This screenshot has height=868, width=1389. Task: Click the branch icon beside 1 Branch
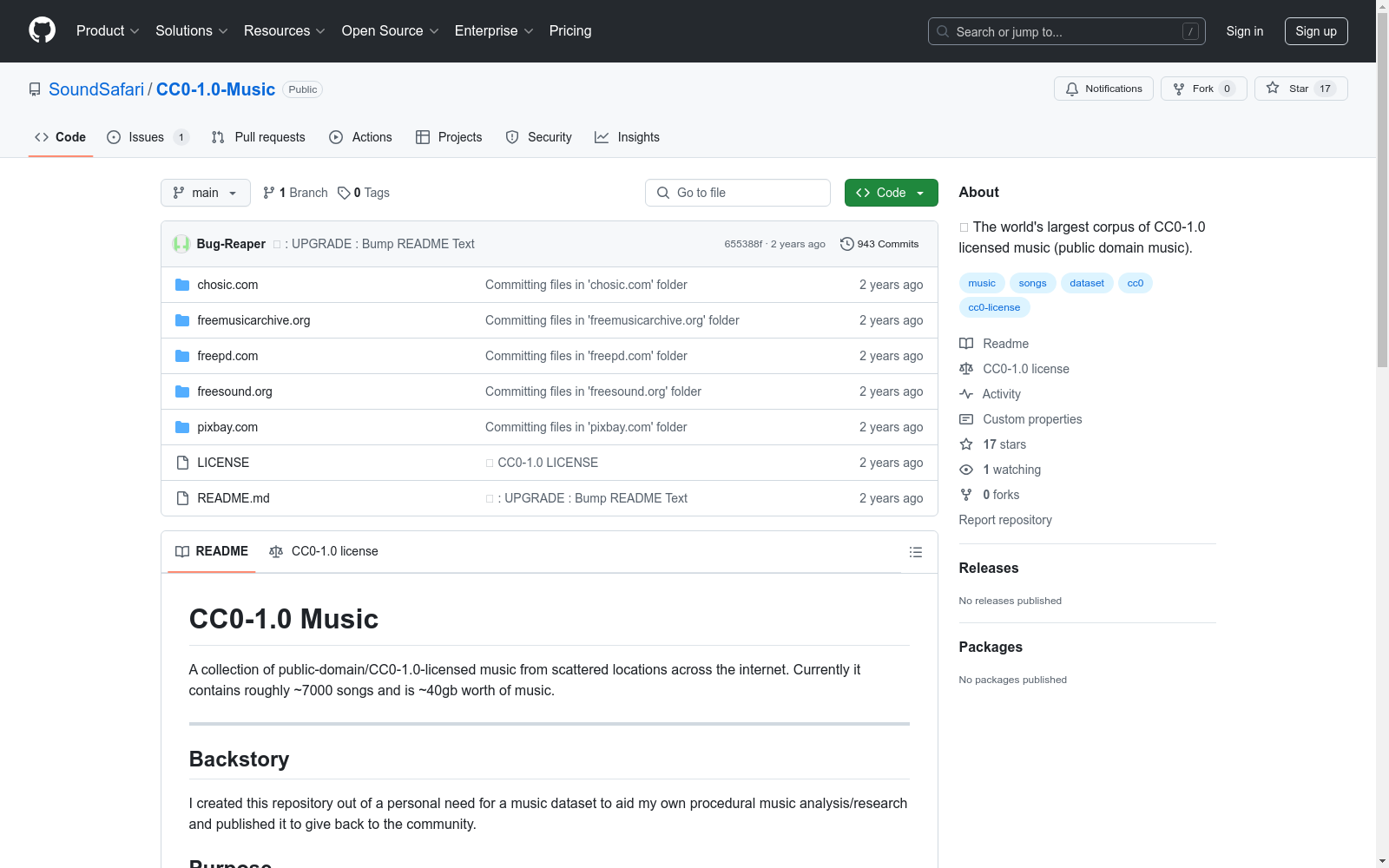[269, 193]
